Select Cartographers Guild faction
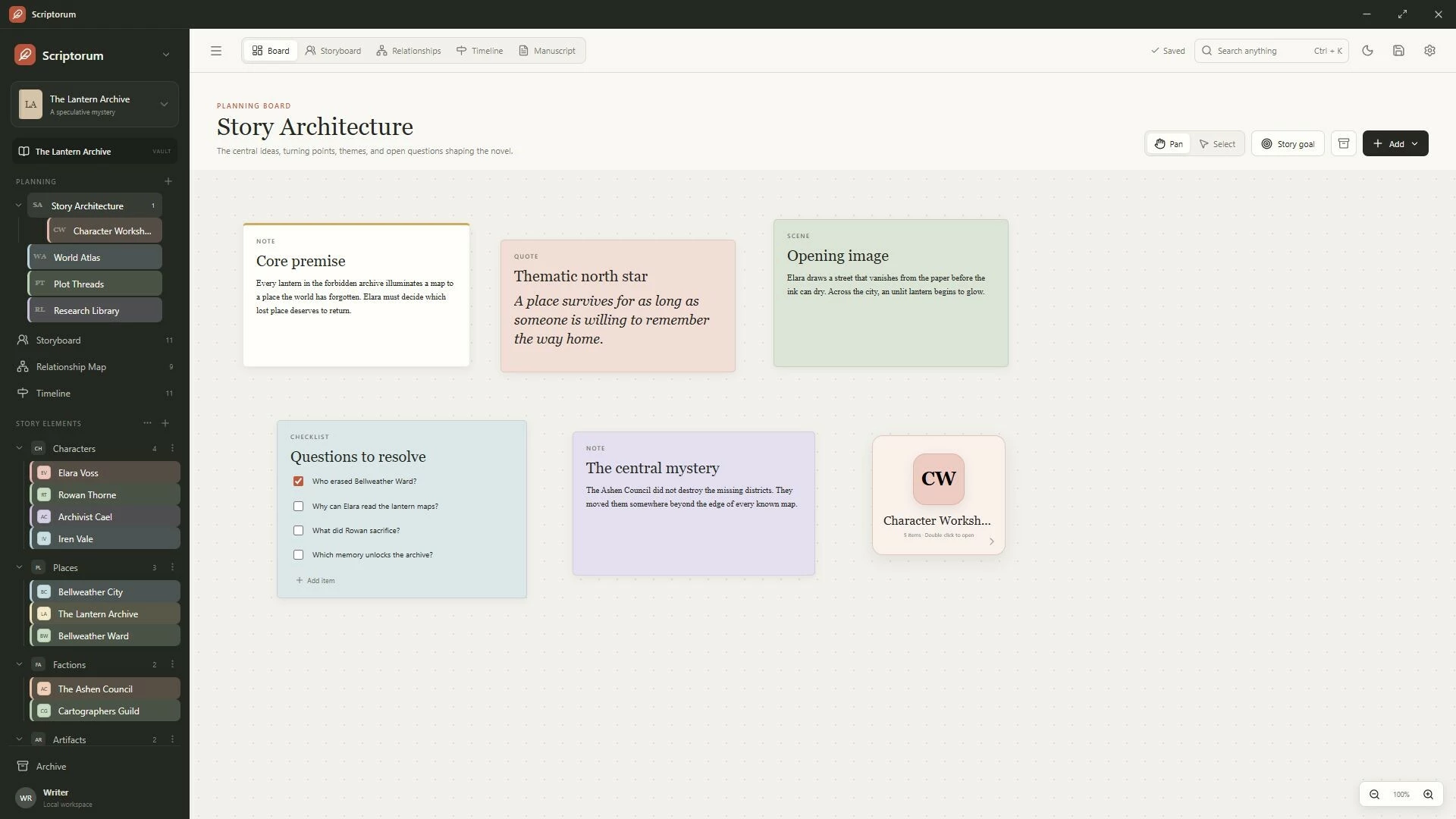This screenshot has height=819, width=1456. 105,711
